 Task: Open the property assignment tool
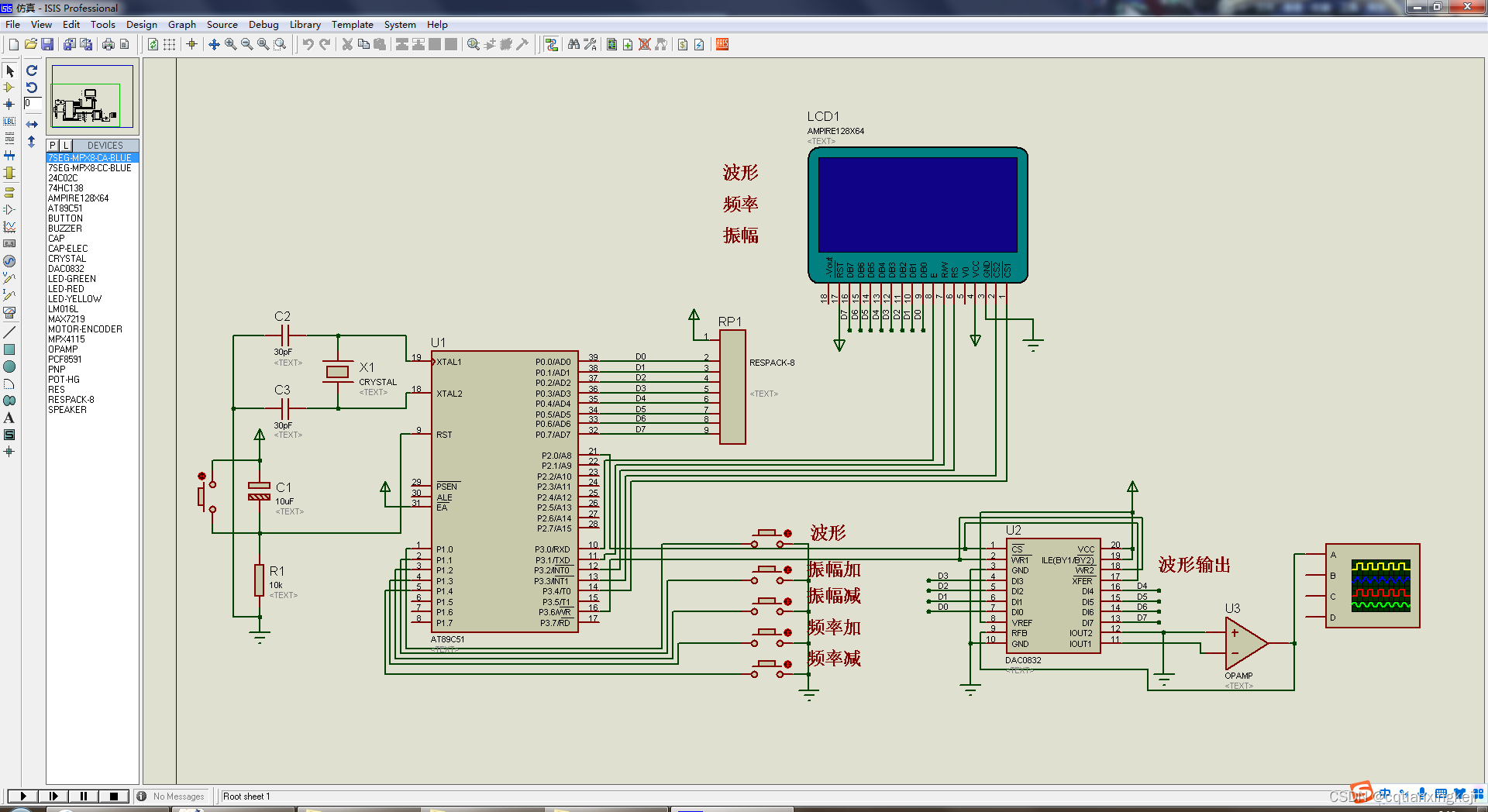tap(590, 44)
